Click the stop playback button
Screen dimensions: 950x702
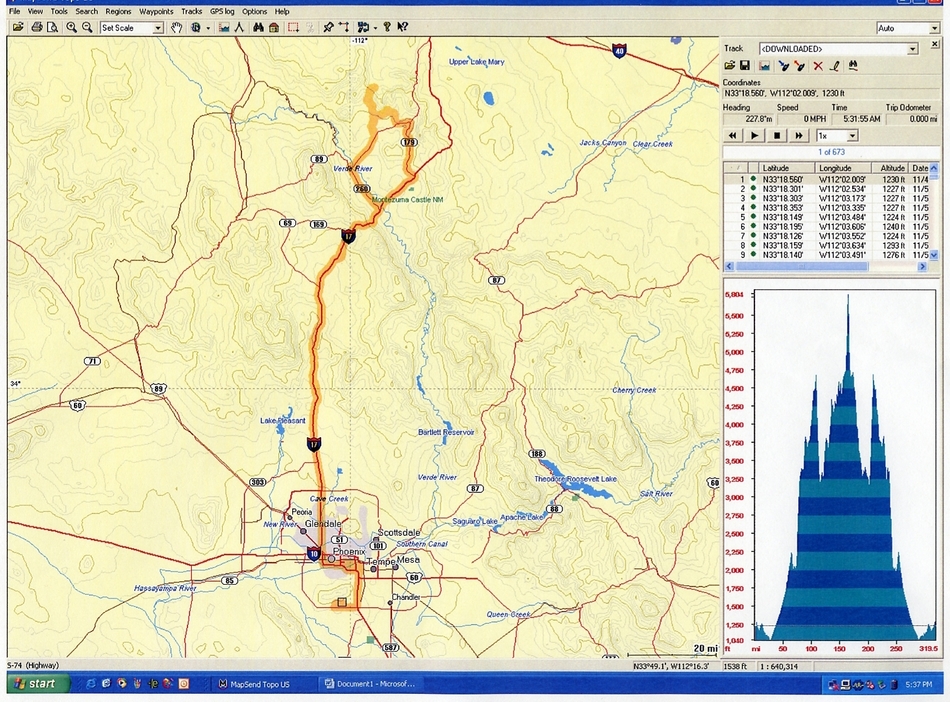pos(777,136)
